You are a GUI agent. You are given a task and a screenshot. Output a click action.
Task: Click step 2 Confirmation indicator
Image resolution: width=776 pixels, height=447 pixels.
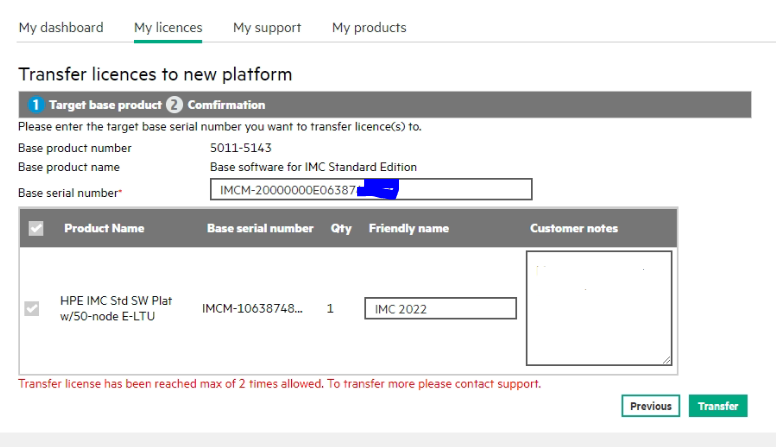click(x=216, y=105)
